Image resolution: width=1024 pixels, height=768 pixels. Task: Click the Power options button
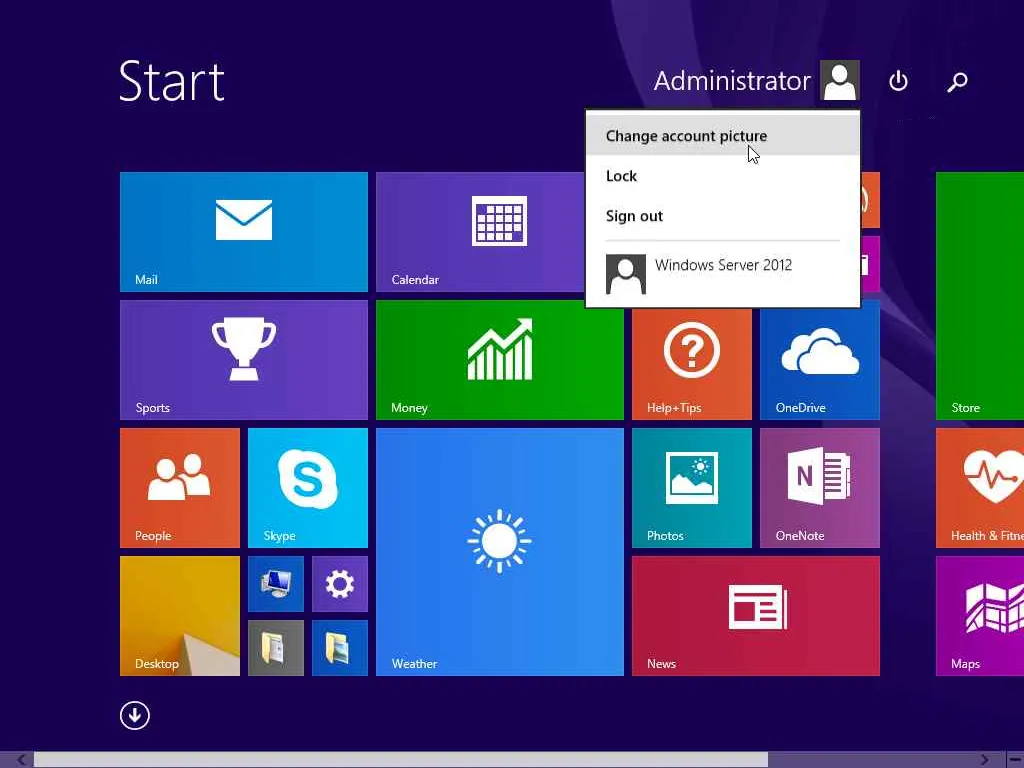tap(899, 81)
